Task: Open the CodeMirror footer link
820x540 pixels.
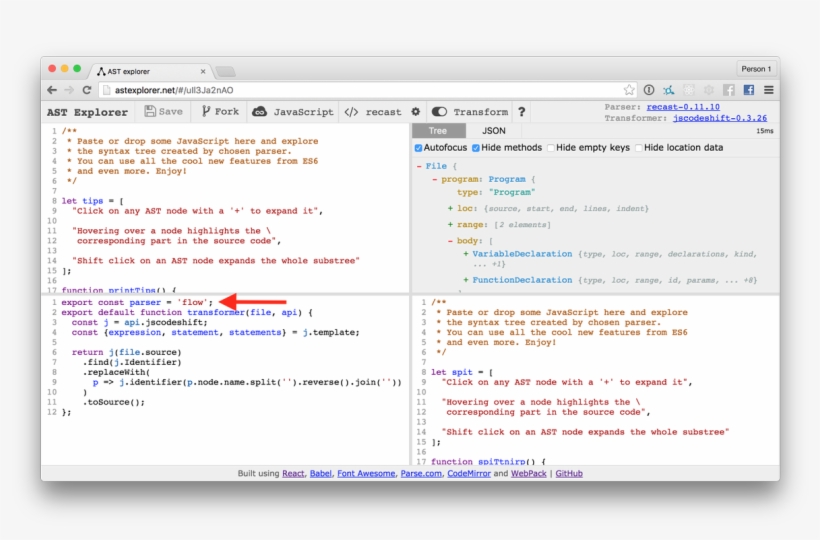Action: pyautogui.click(x=469, y=474)
